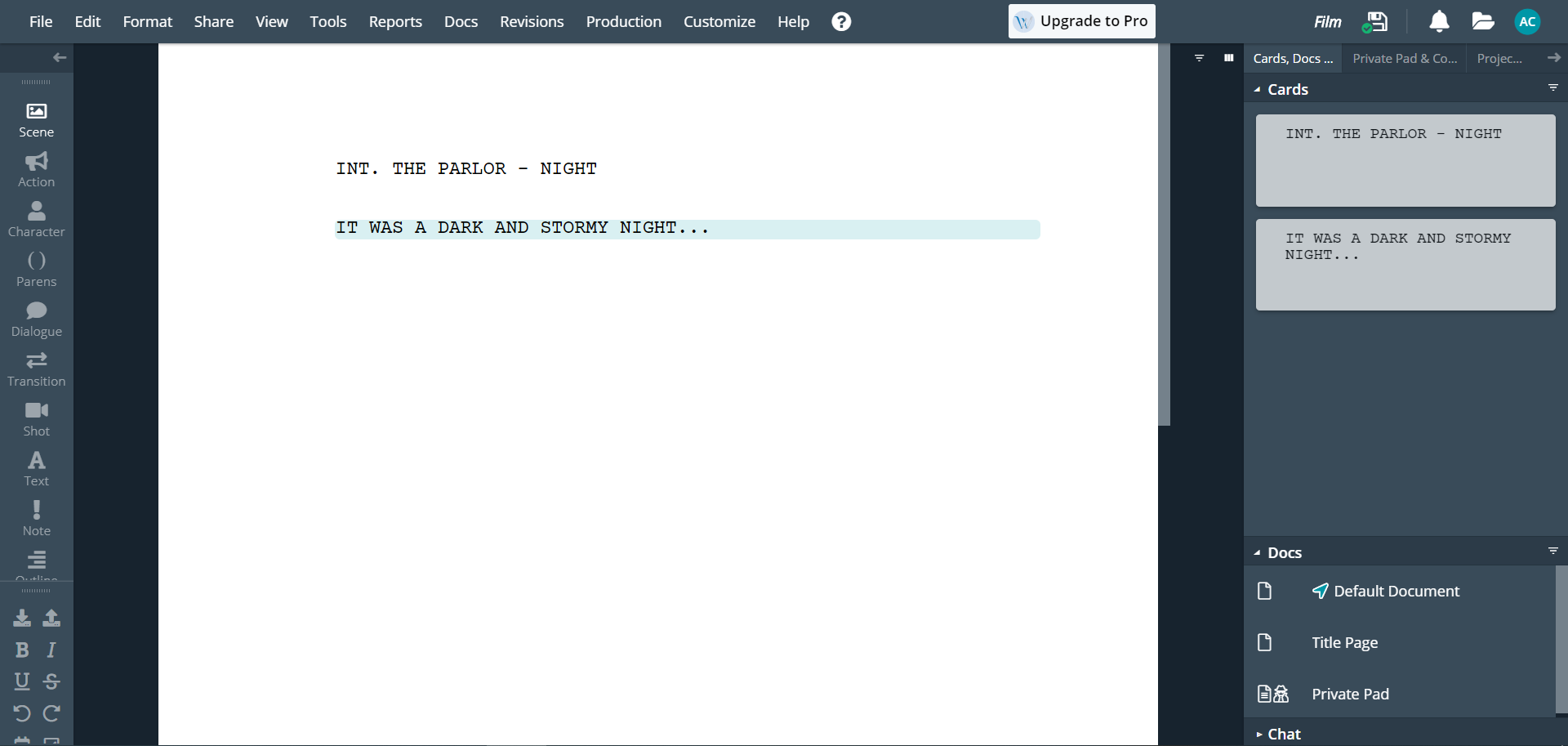
Task: Select the INT. THE PARLOR card
Action: [1405, 160]
